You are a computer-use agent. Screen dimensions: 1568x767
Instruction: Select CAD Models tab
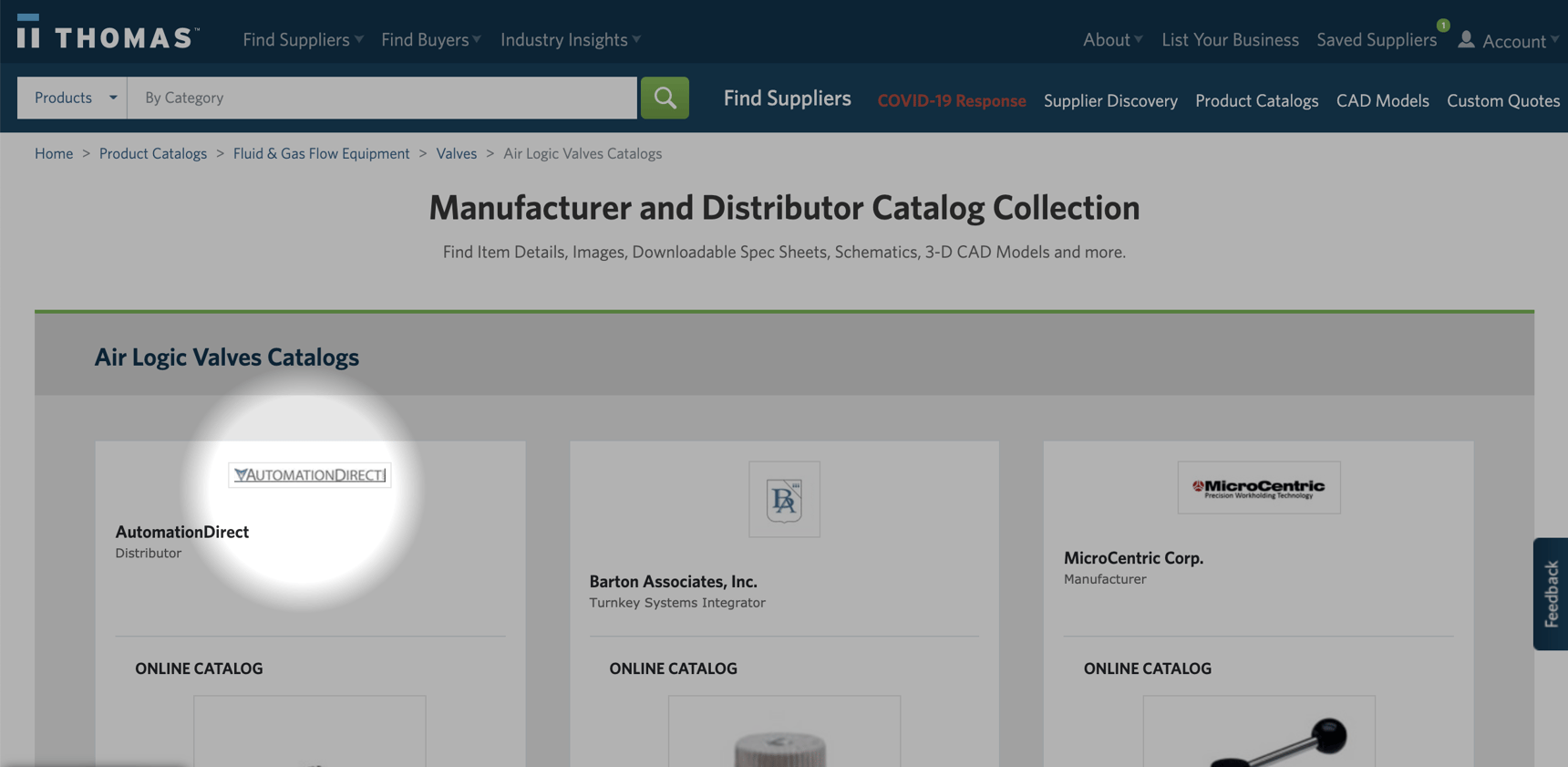coord(1383,100)
